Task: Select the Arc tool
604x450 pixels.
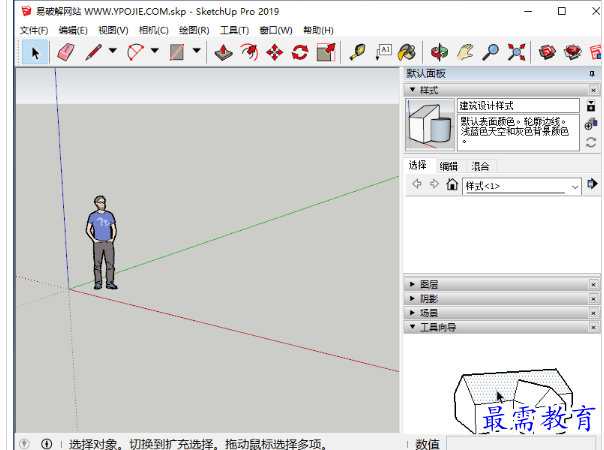Action: tap(135, 52)
